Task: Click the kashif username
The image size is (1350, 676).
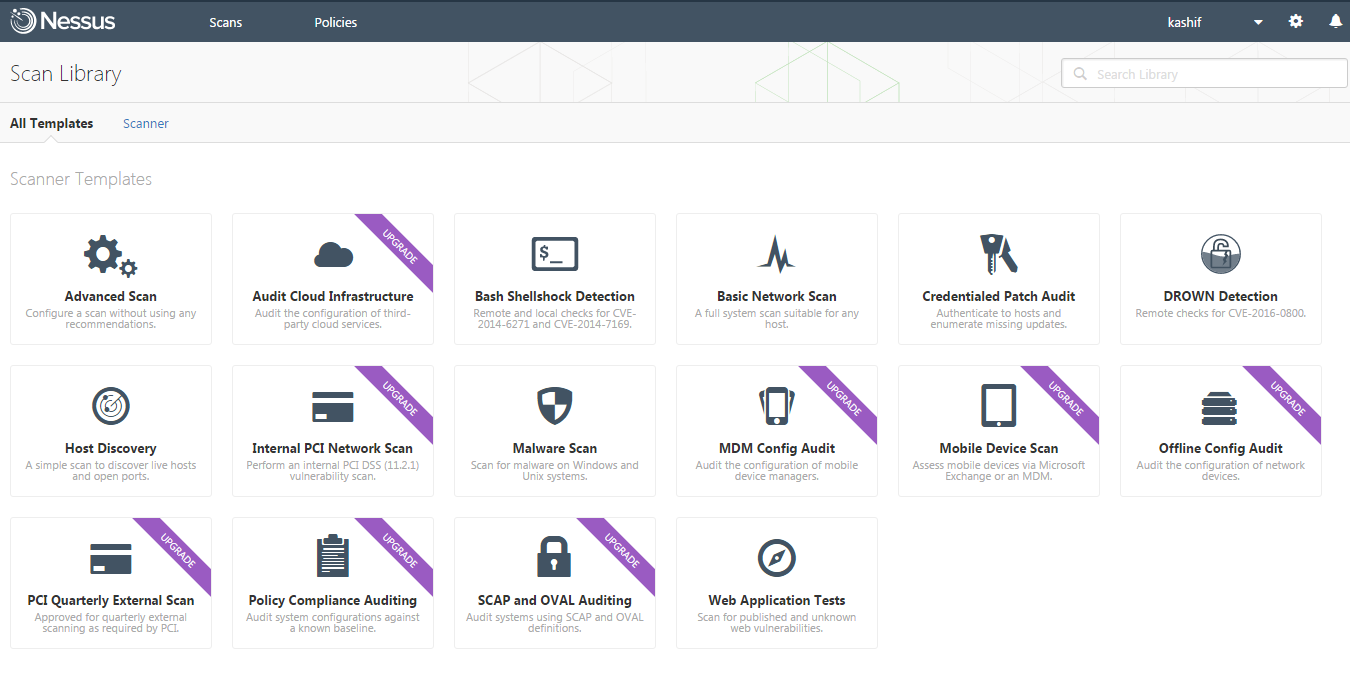Action: [1184, 22]
